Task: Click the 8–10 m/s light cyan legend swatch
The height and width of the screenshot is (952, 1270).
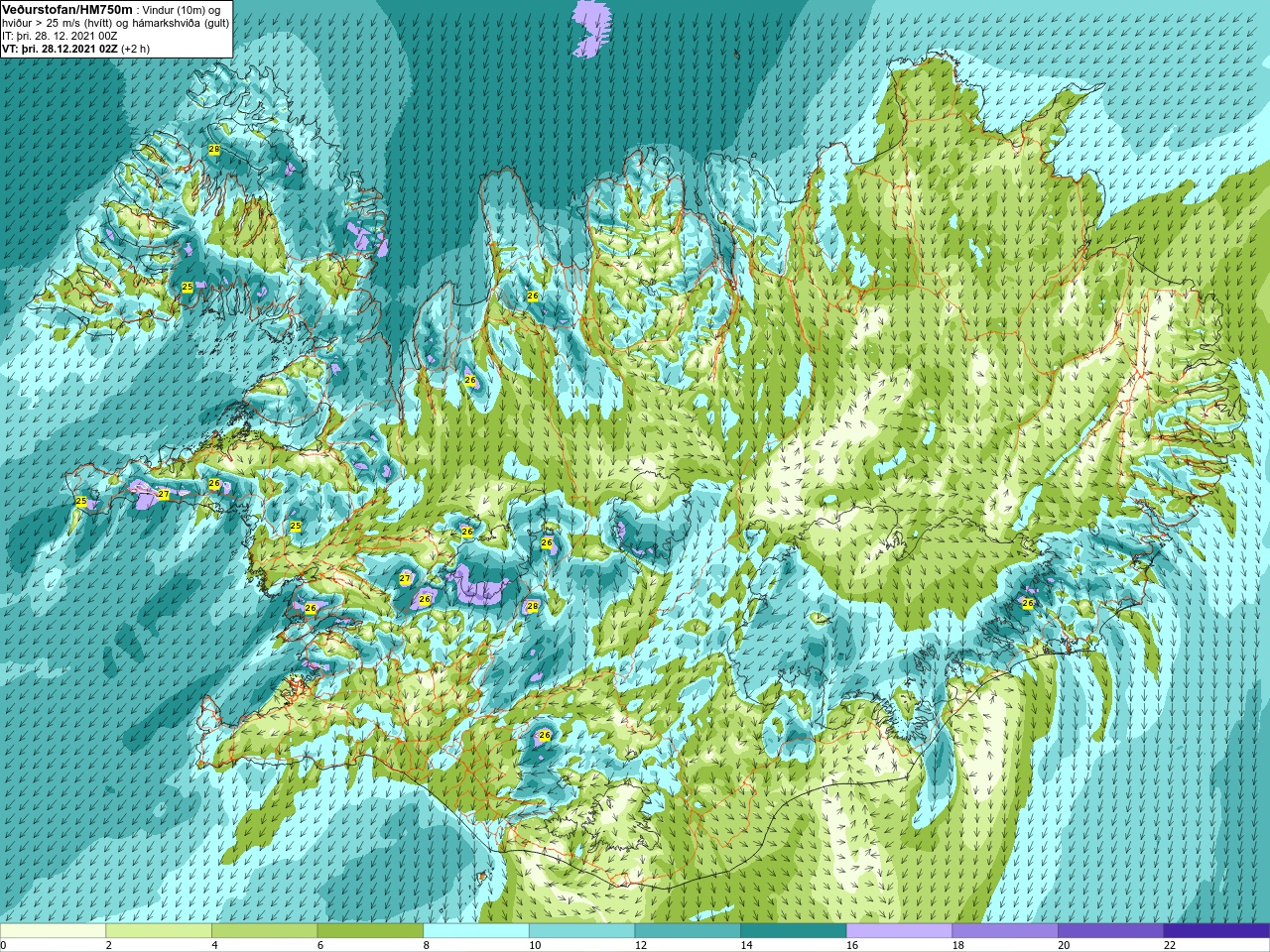Action: tap(476, 931)
